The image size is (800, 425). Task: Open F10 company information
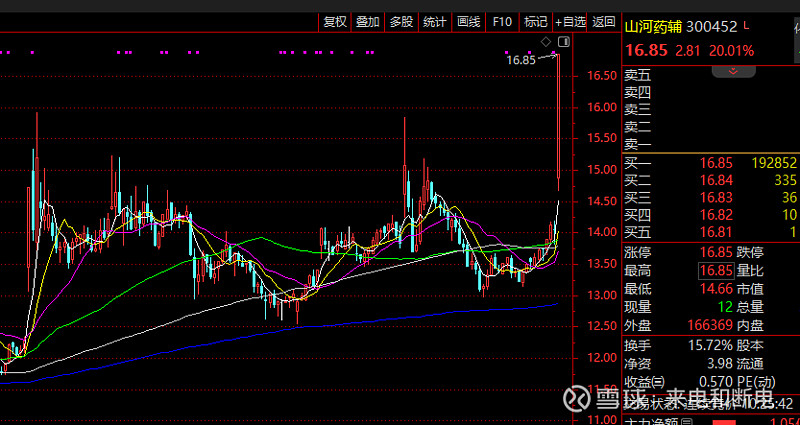(502, 21)
